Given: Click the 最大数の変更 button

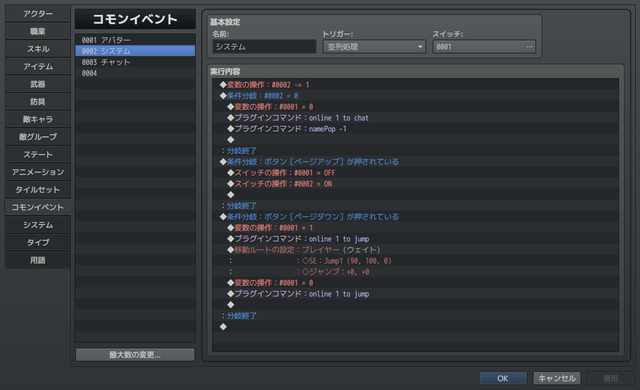Looking at the screenshot, I should tap(135, 355).
